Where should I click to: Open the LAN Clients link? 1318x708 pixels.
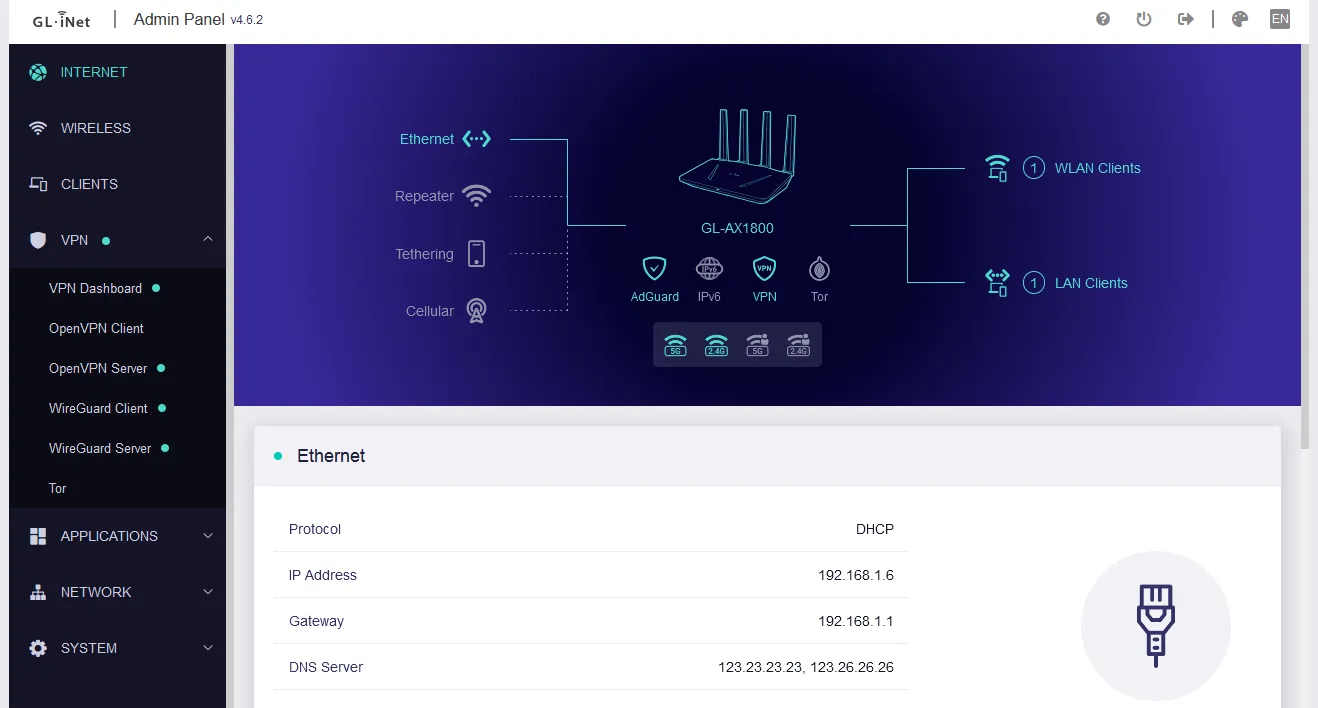1090,283
